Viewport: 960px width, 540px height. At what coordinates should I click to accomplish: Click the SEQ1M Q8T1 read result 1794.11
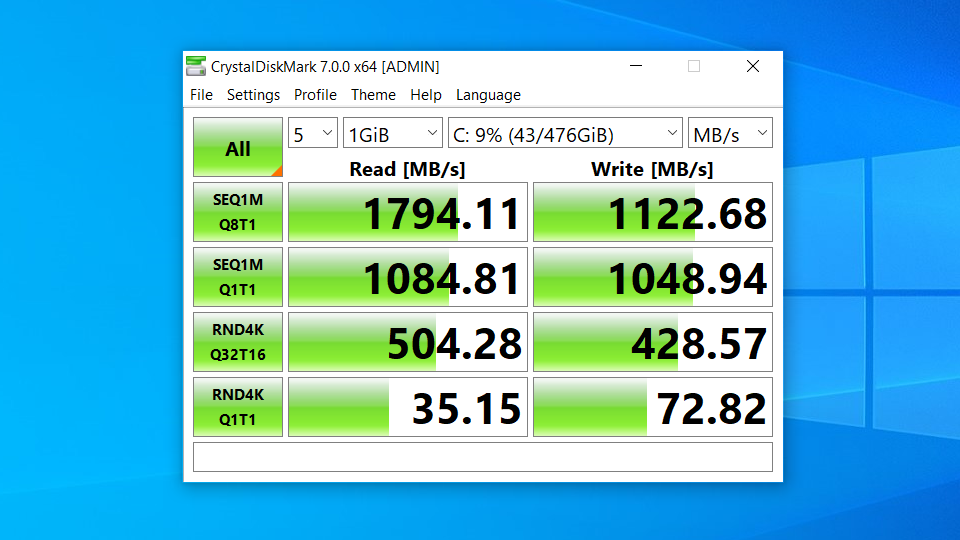408,212
